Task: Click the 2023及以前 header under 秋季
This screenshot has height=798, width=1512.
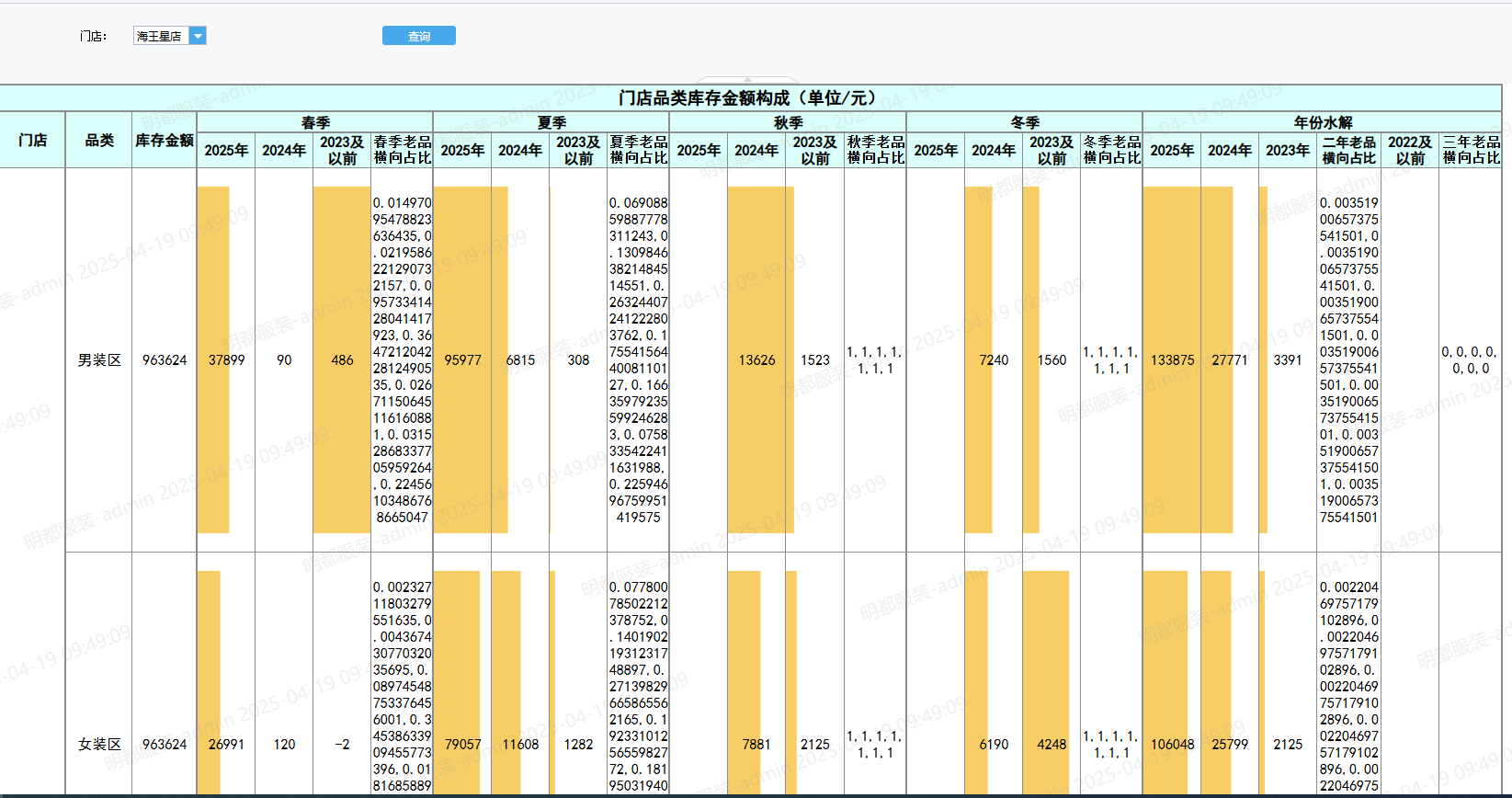Action: coord(814,150)
